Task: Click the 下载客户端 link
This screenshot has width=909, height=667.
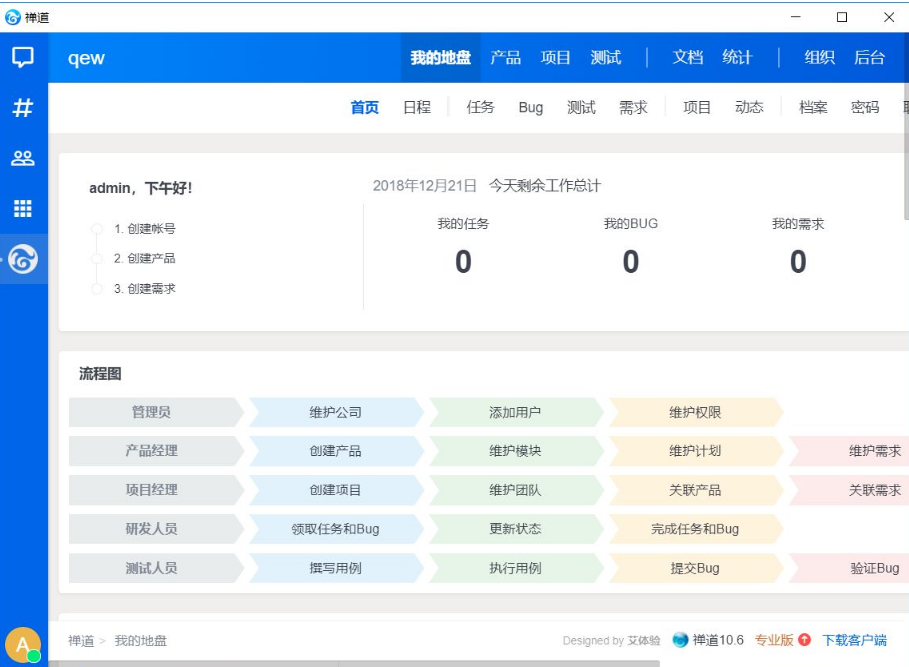Action: pos(855,640)
